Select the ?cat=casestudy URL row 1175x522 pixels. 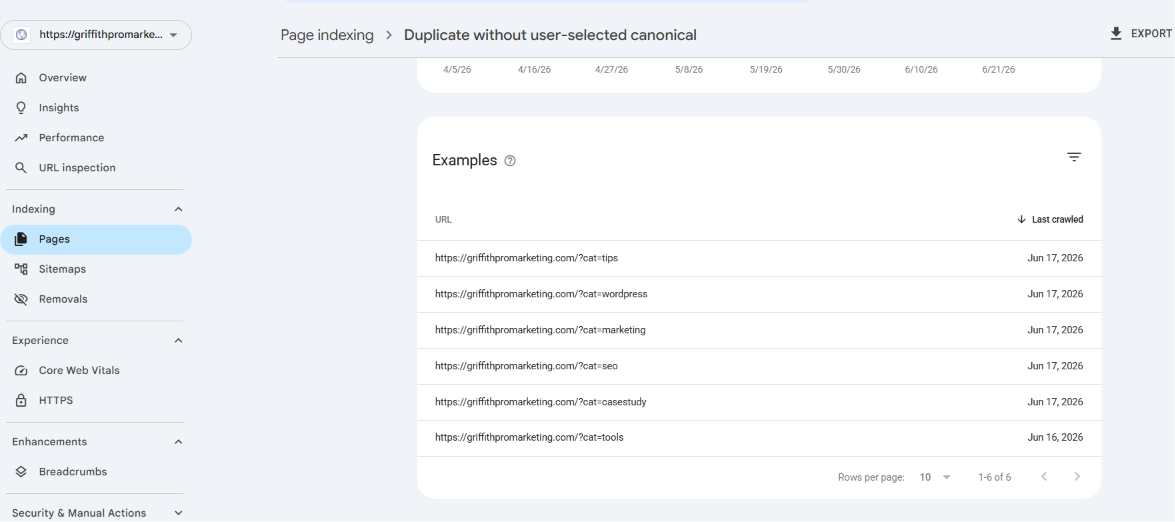759,402
